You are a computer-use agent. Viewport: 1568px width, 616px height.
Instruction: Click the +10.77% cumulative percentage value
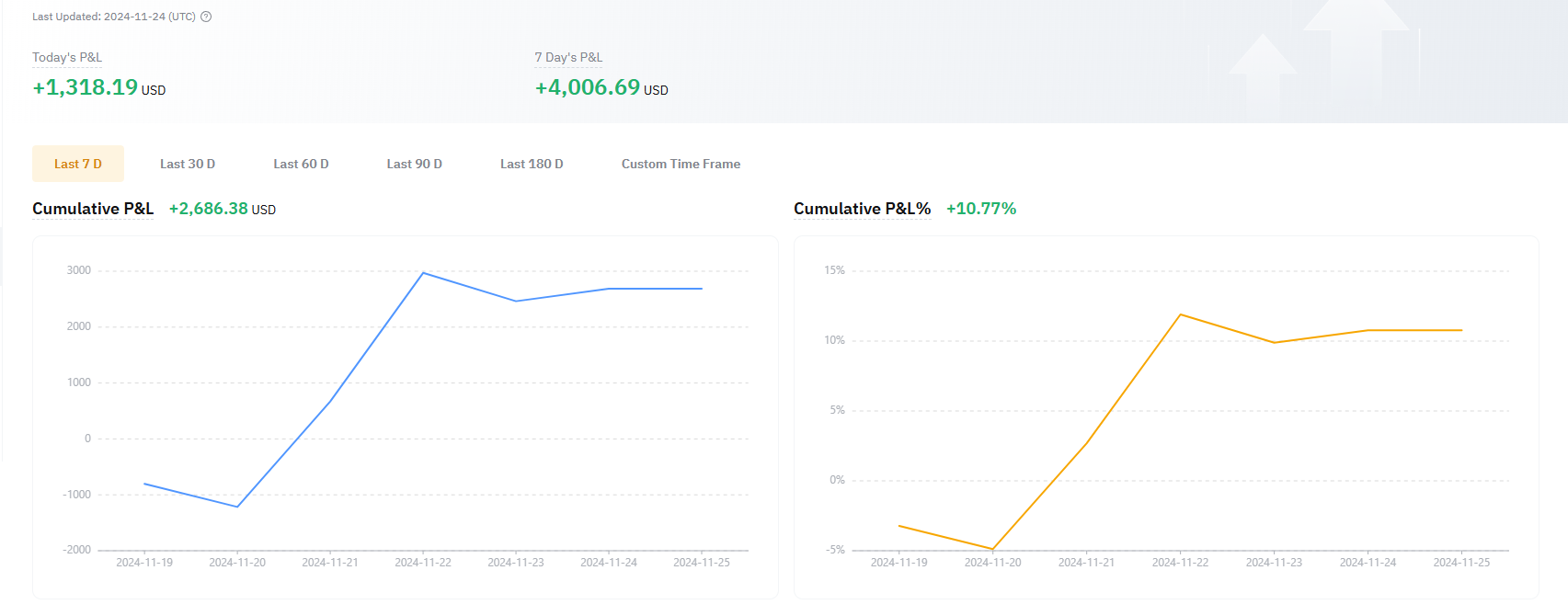pos(981,209)
